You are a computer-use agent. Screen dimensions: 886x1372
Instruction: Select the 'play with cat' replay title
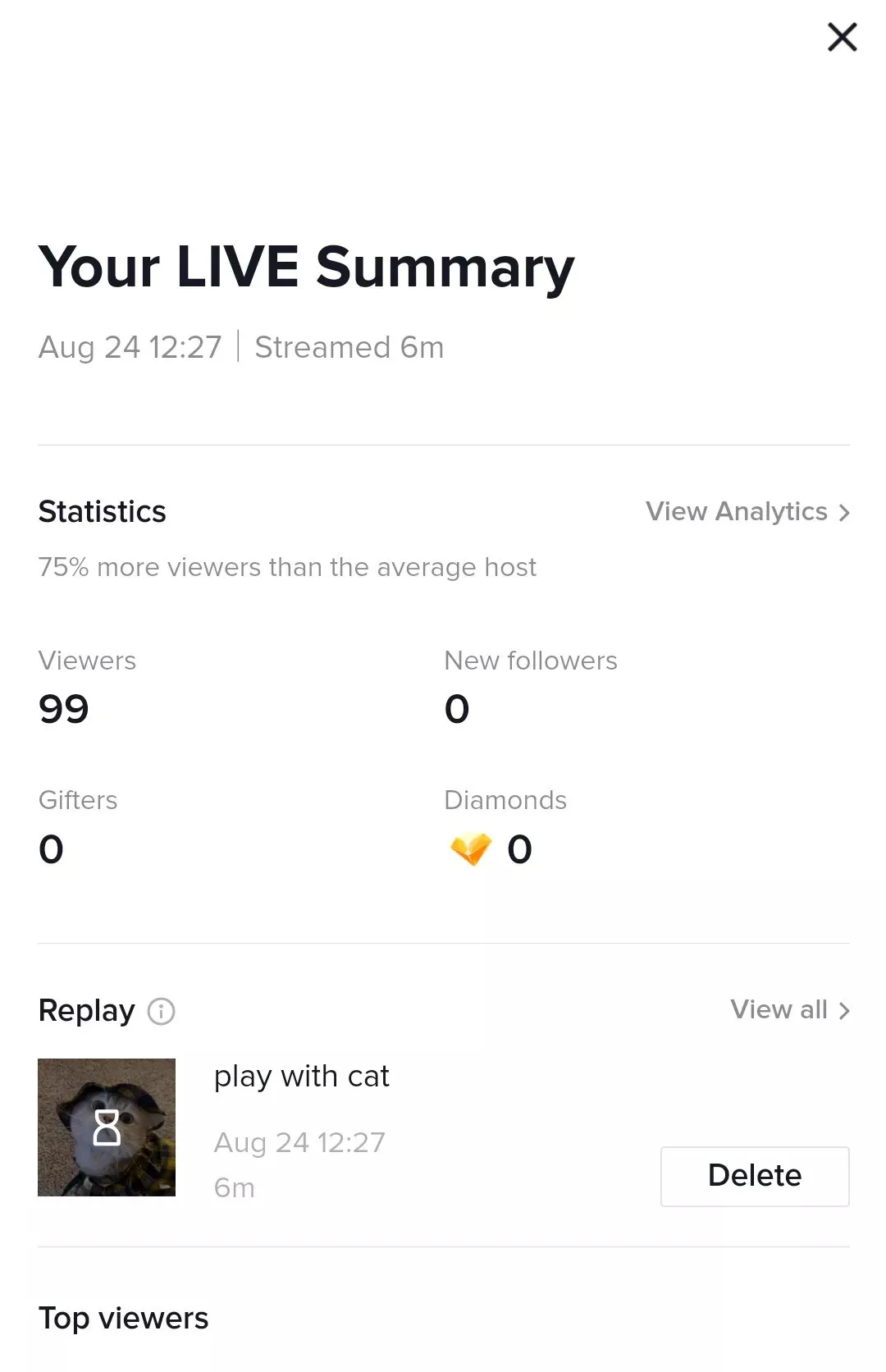click(301, 1077)
